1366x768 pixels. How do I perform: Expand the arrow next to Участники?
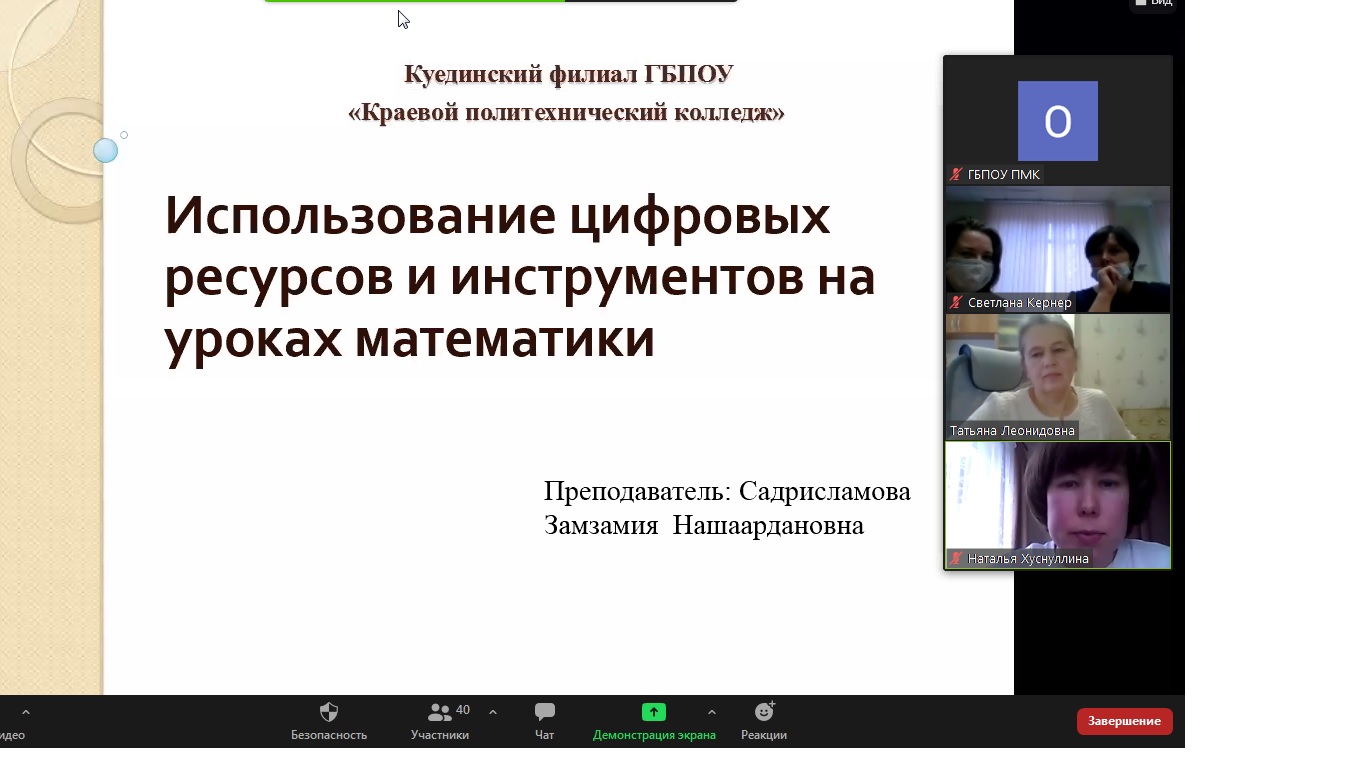(493, 712)
